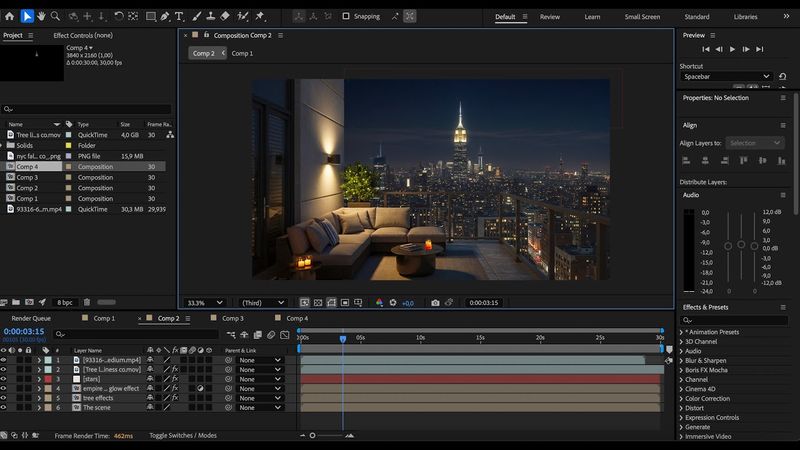This screenshot has width=800, height=450.
Task: Expand The scene layer properties
Action: [x=39, y=408]
